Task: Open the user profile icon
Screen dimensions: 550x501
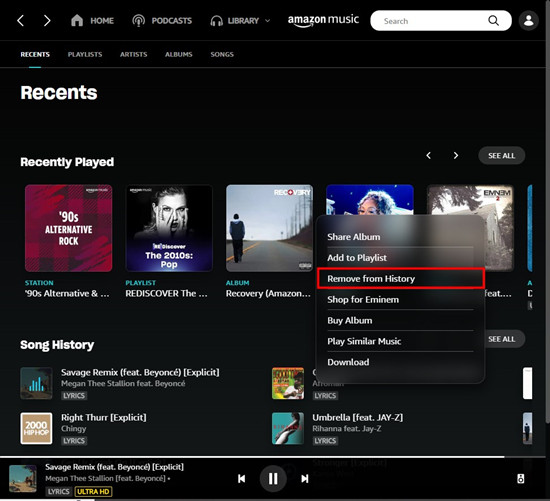Action: pos(529,21)
